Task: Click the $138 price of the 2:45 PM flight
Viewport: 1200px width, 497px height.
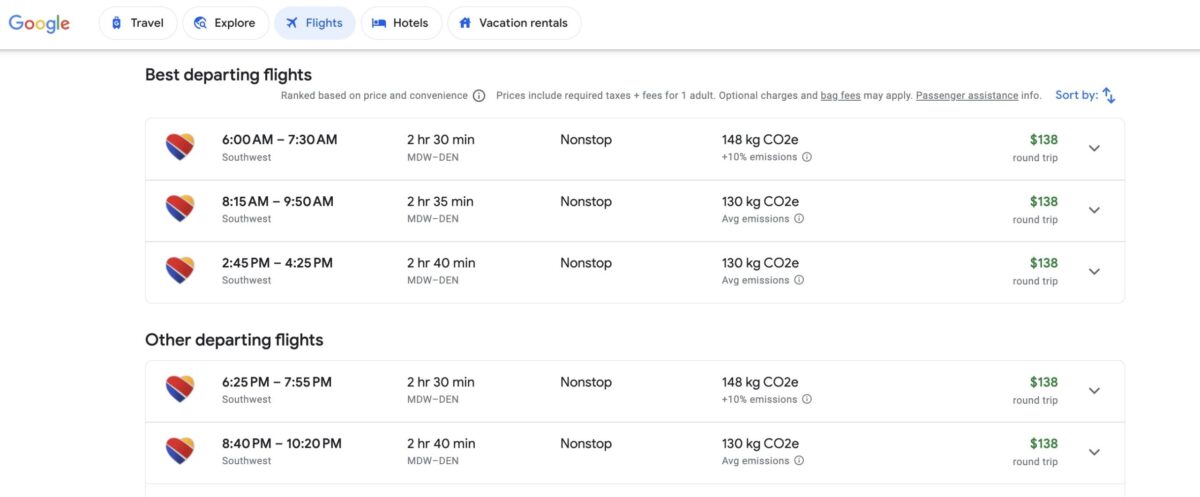Action: [x=1043, y=263]
